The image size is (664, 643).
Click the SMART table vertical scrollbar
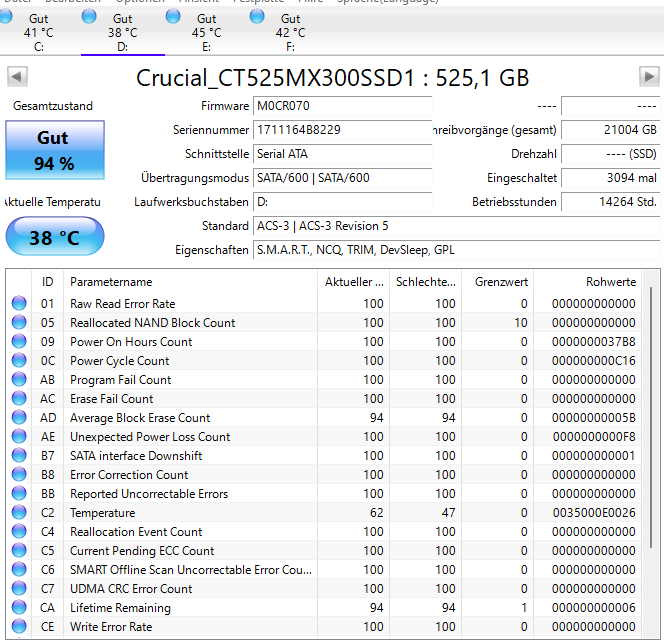point(651,417)
